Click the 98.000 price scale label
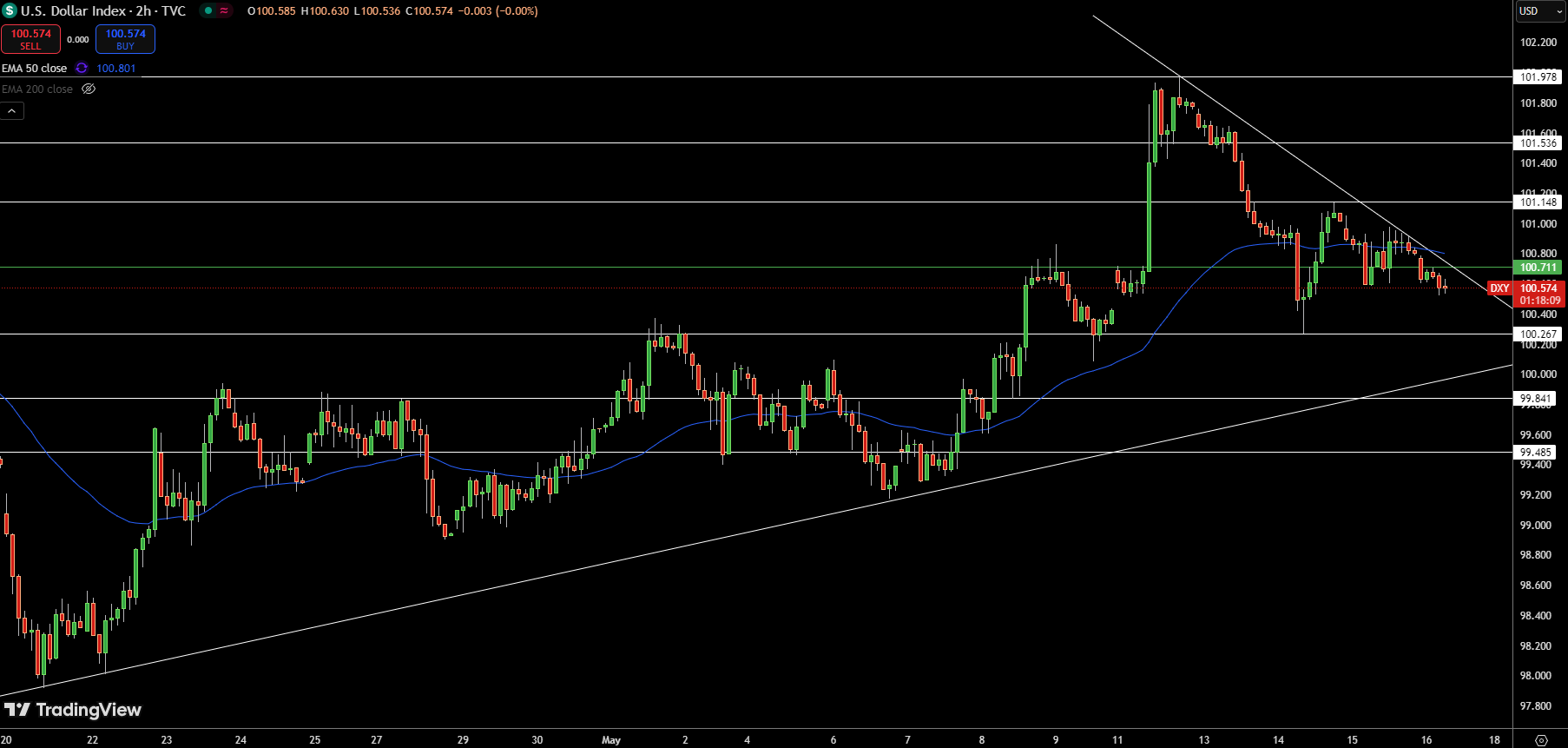Image resolution: width=1568 pixels, height=748 pixels. click(1536, 676)
